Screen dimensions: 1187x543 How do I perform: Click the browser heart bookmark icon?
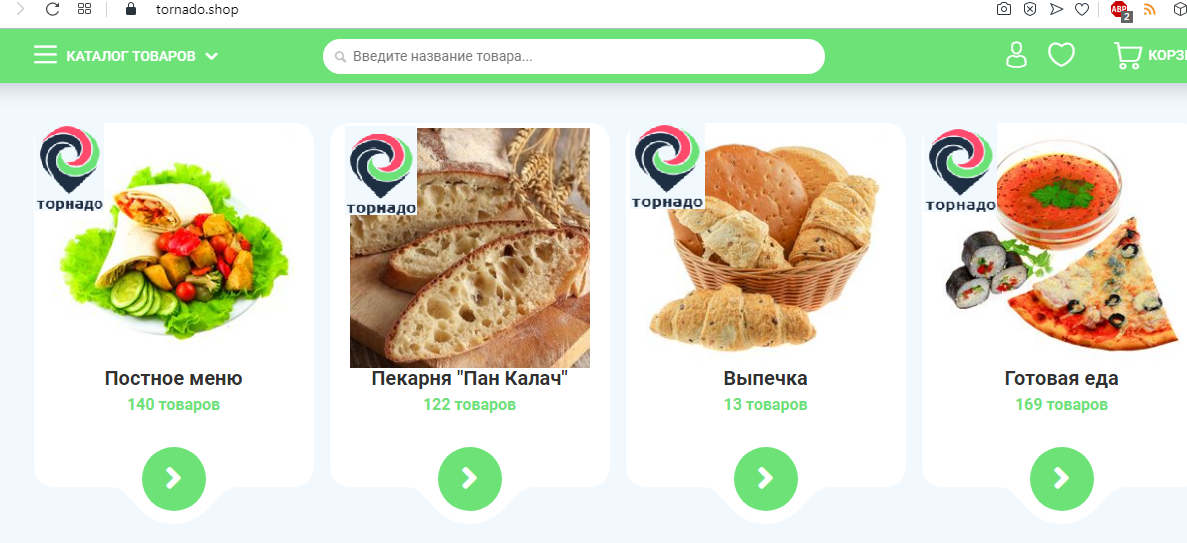click(x=1083, y=9)
